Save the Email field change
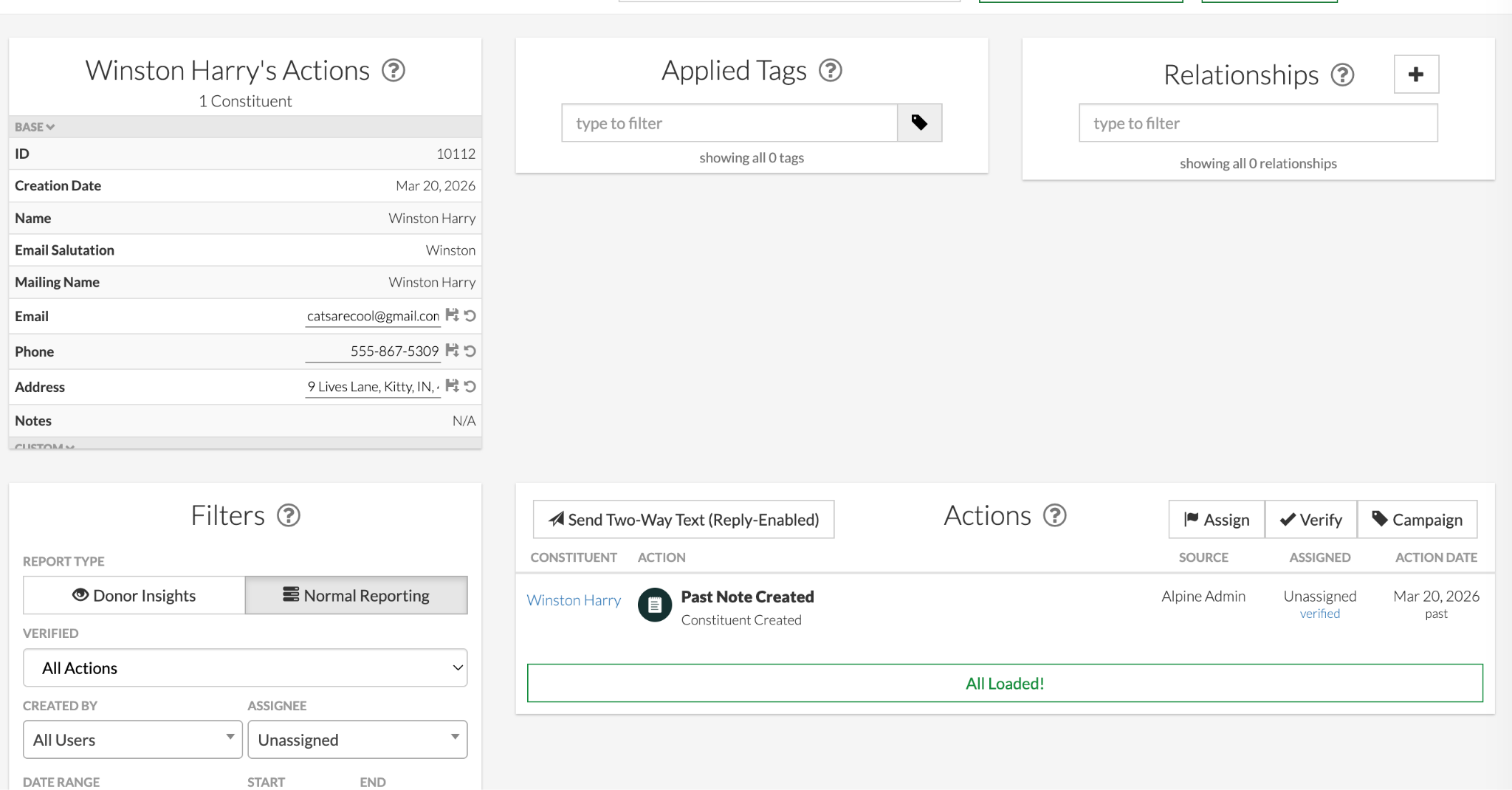This screenshot has width=1512, height=790. pyautogui.click(x=452, y=315)
